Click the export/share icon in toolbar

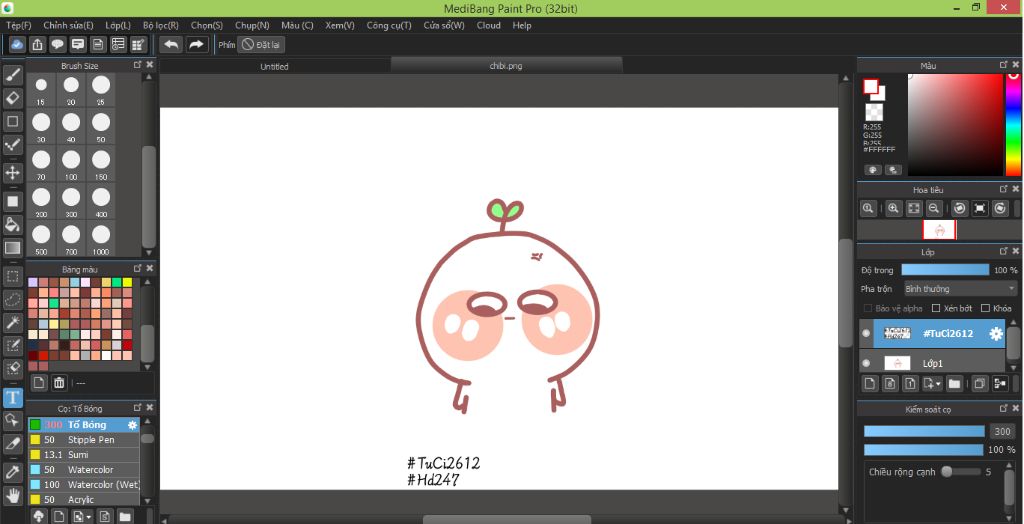(x=38, y=44)
